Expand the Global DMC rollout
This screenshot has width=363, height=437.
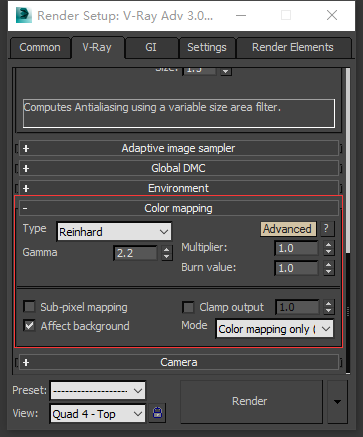point(179,168)
